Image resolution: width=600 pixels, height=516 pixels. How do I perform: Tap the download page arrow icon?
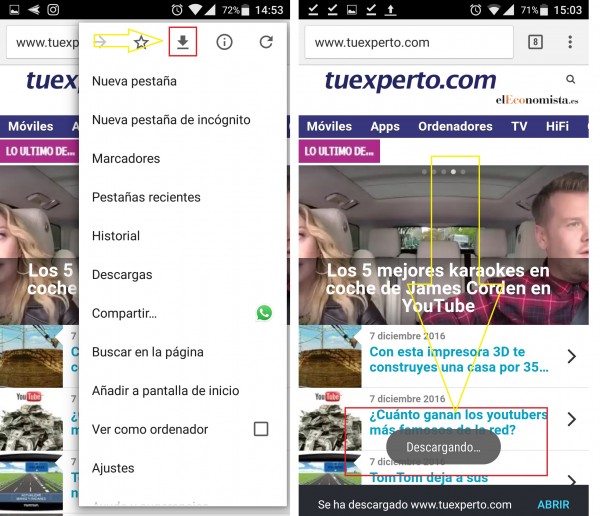(x=183, y=42)
